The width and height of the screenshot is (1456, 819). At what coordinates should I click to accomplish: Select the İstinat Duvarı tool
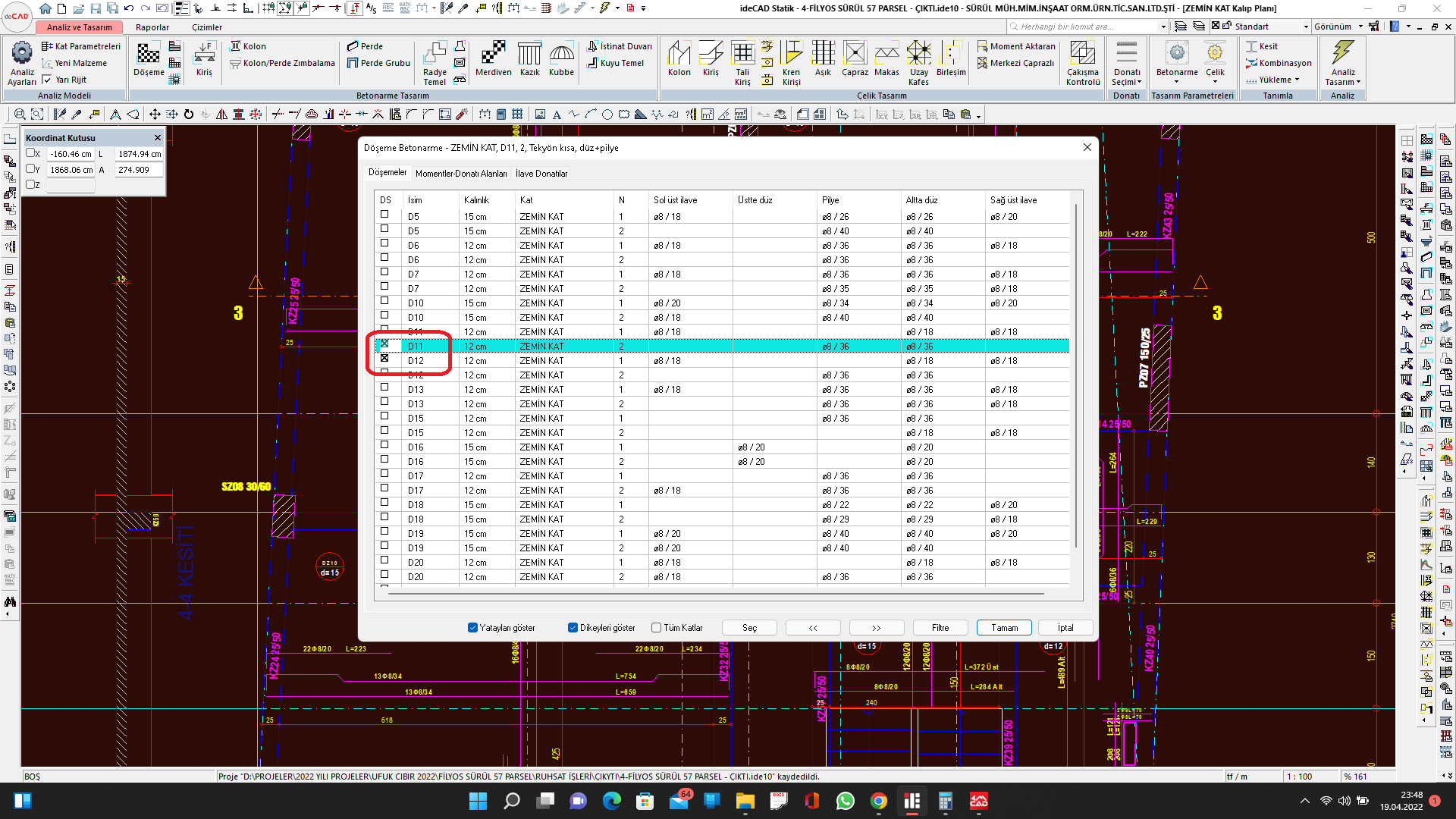620,46
